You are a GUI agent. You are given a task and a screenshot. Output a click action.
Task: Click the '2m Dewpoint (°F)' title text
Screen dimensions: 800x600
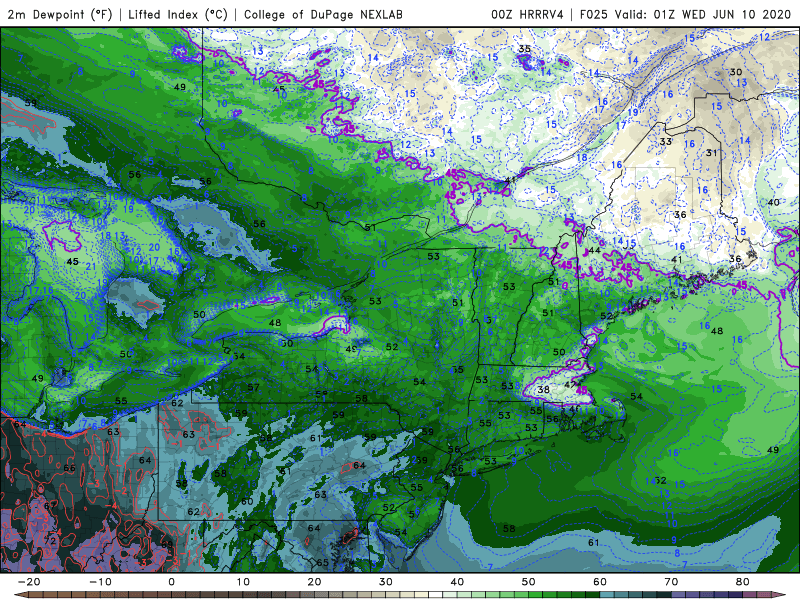click(x=60, y=14)
